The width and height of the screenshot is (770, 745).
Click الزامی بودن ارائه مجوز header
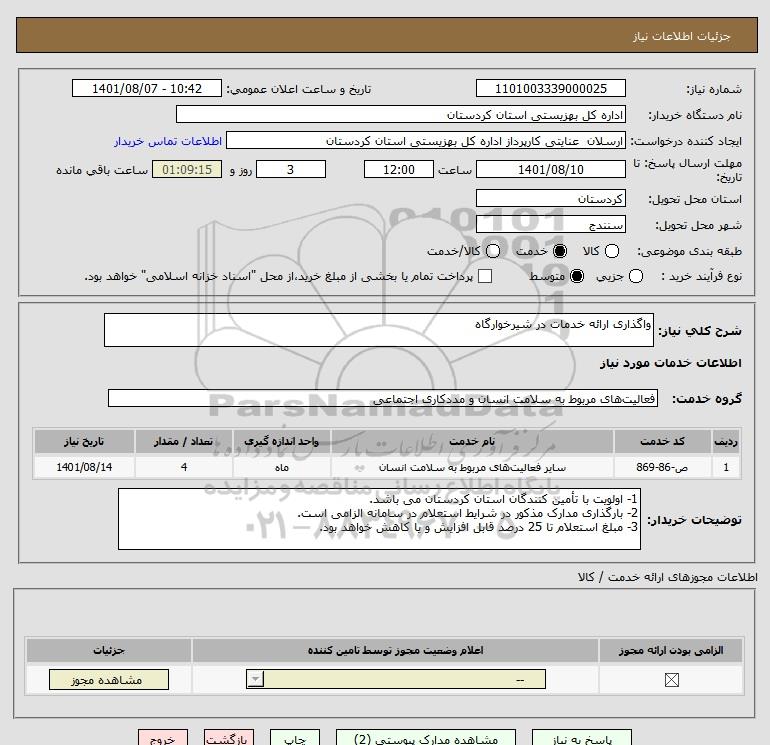[x=671, y=650]
